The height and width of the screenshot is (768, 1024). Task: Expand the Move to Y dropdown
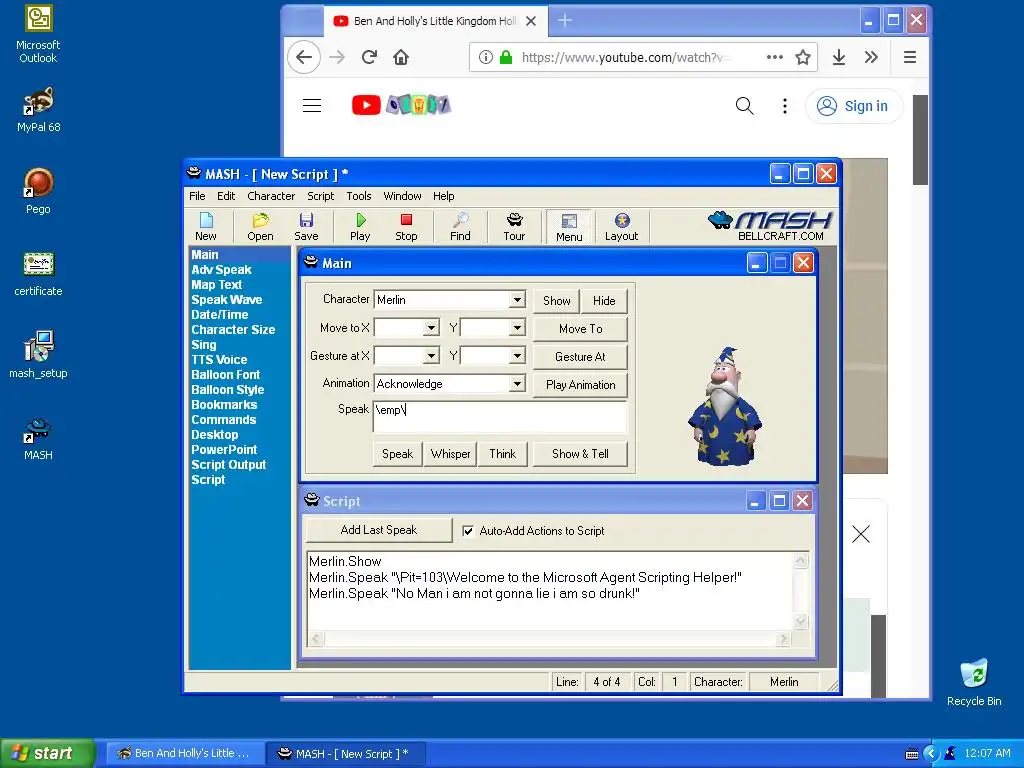click(x=517, y=328)
